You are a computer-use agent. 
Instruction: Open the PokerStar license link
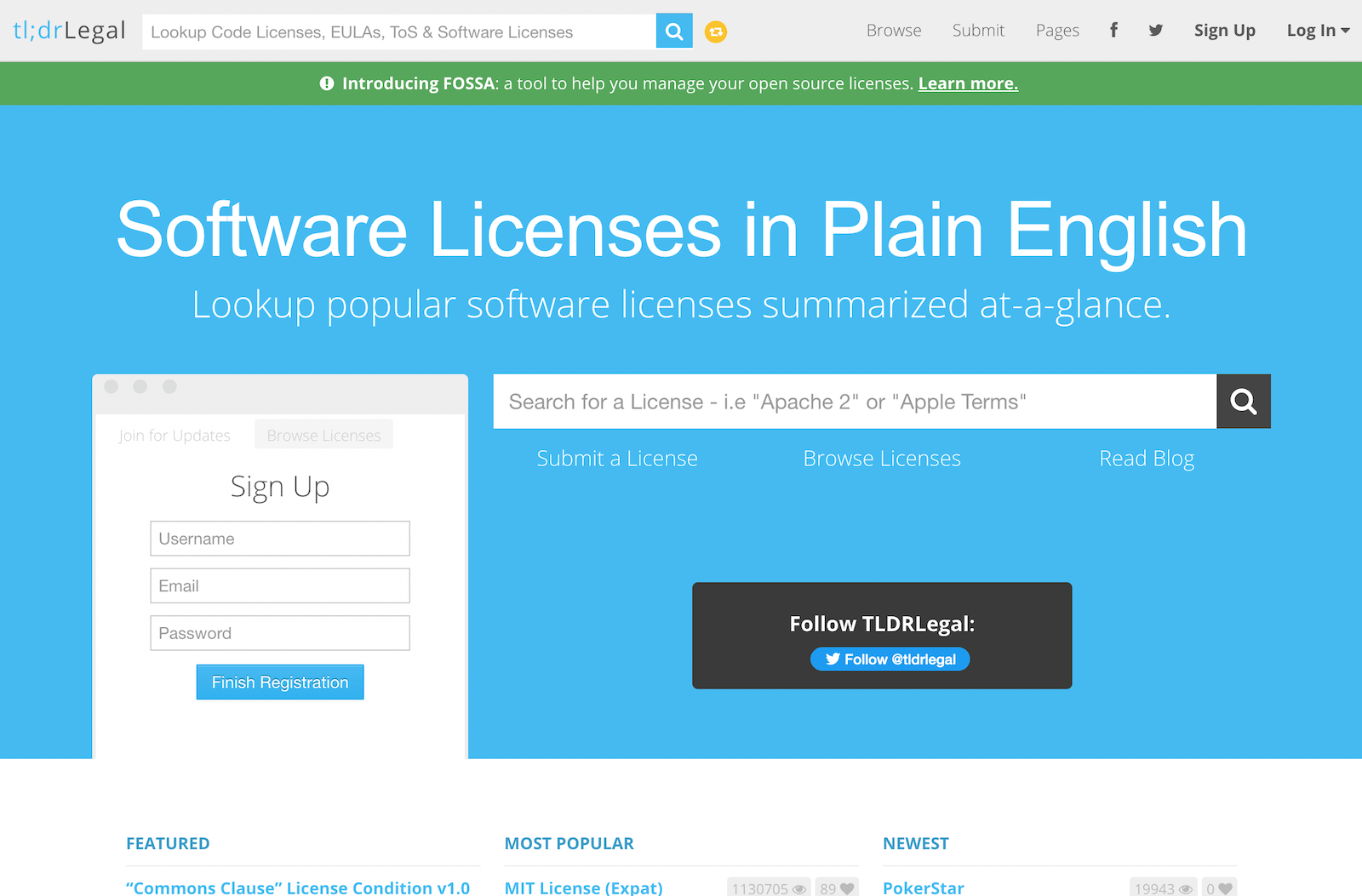point(924,887)
